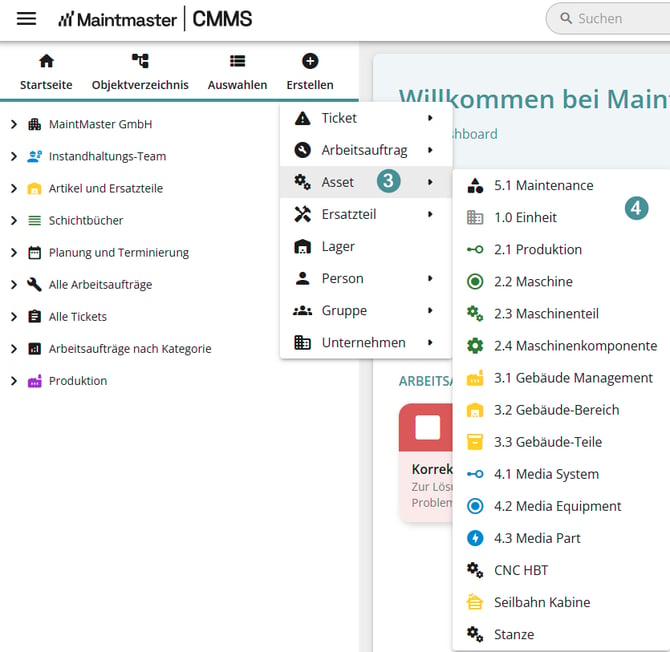Viewport: 670px width, 652px height.
Task: Select 3.3 Gebäude-Teile asset type
Action: 561,442
